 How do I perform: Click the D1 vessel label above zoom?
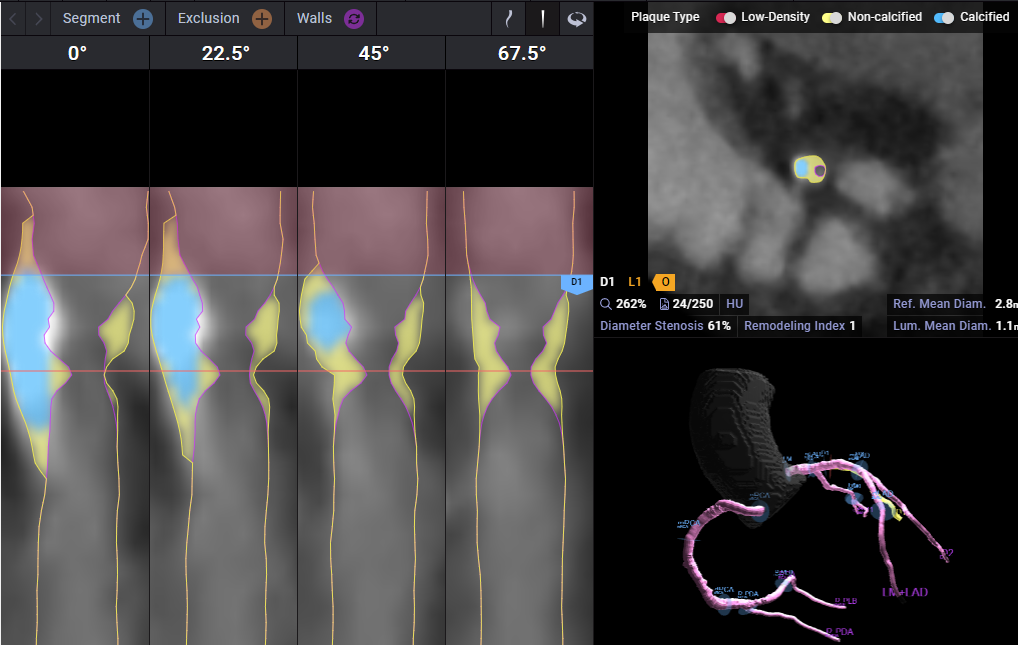click(x=607, y=282)
